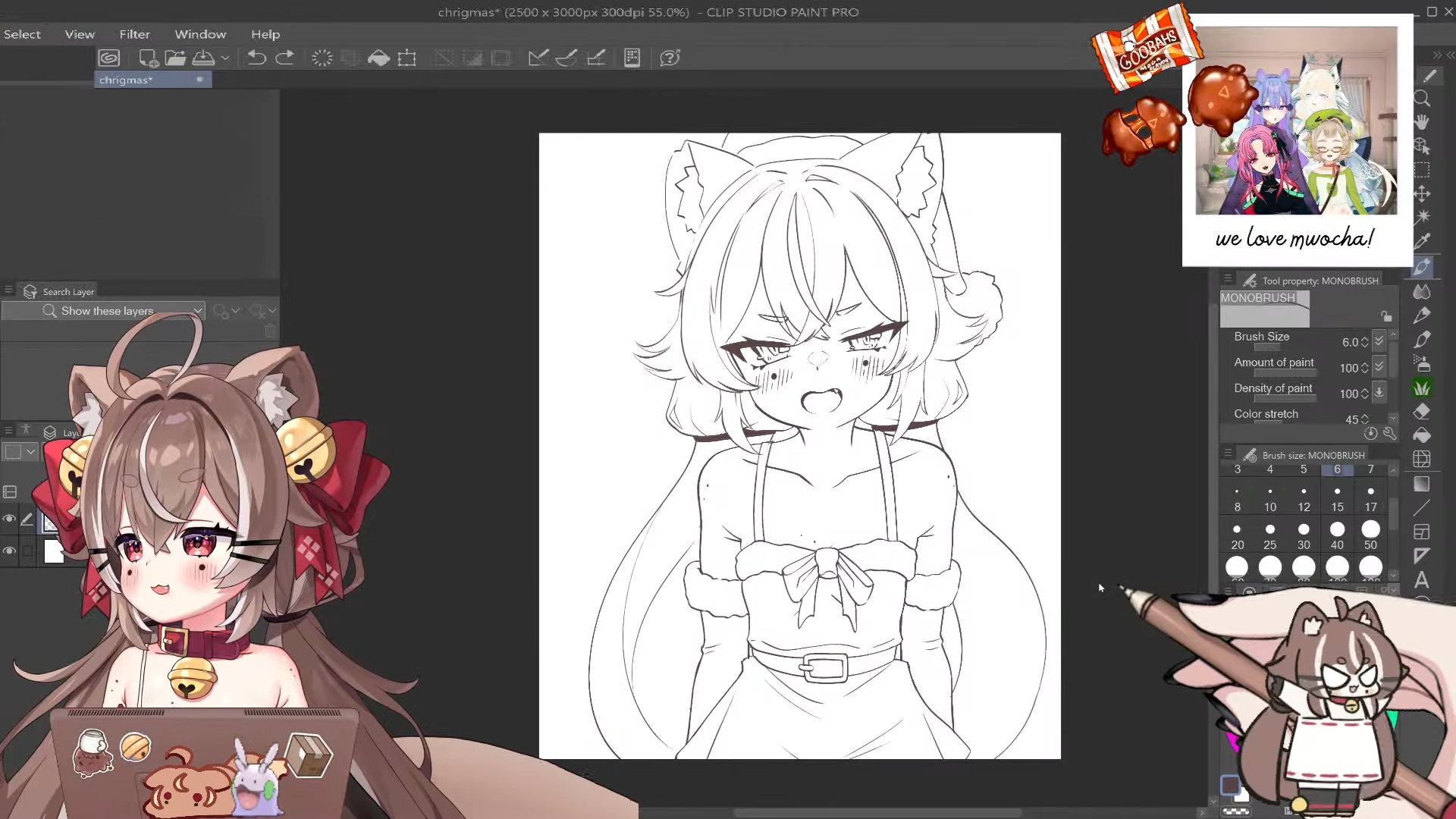Toggle visibility of the top layer
The image size is (1456, 819).
(x=9, y=519)
